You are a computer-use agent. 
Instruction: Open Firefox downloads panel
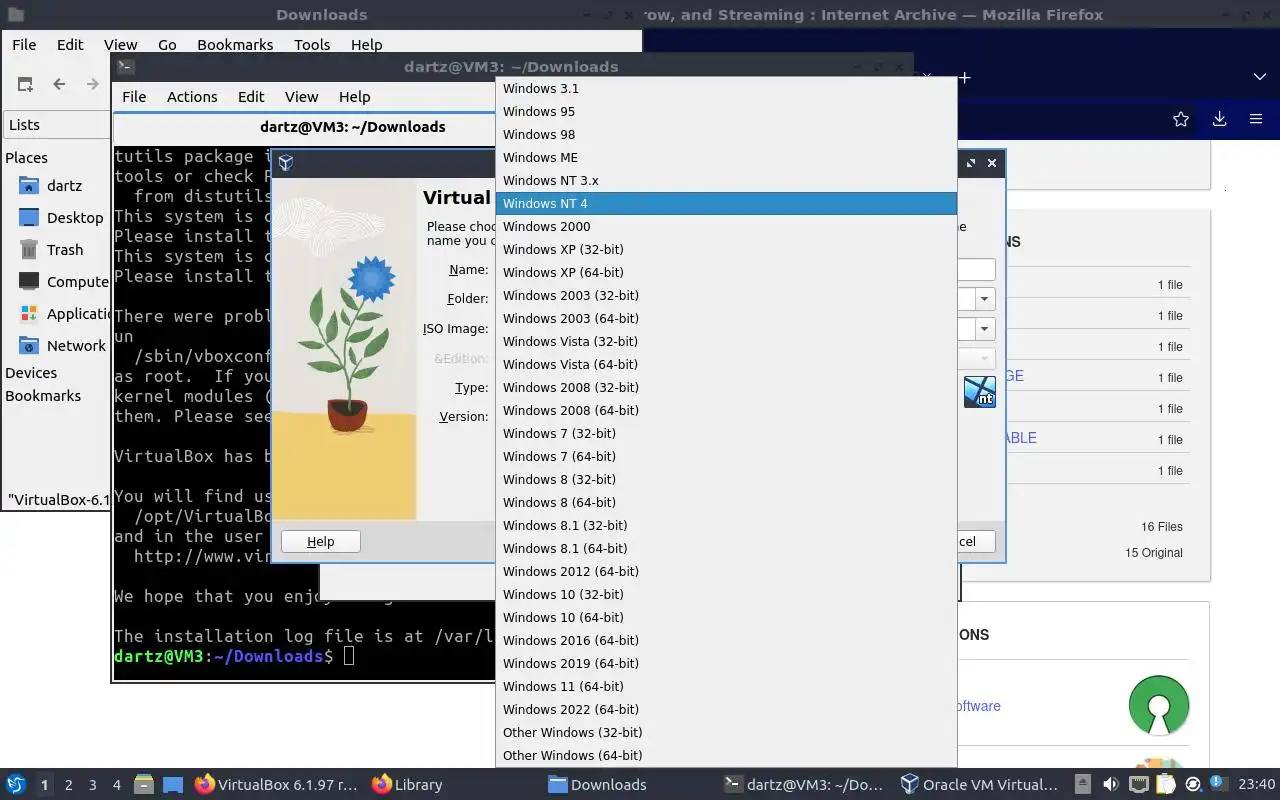(x=1219, y=119)
